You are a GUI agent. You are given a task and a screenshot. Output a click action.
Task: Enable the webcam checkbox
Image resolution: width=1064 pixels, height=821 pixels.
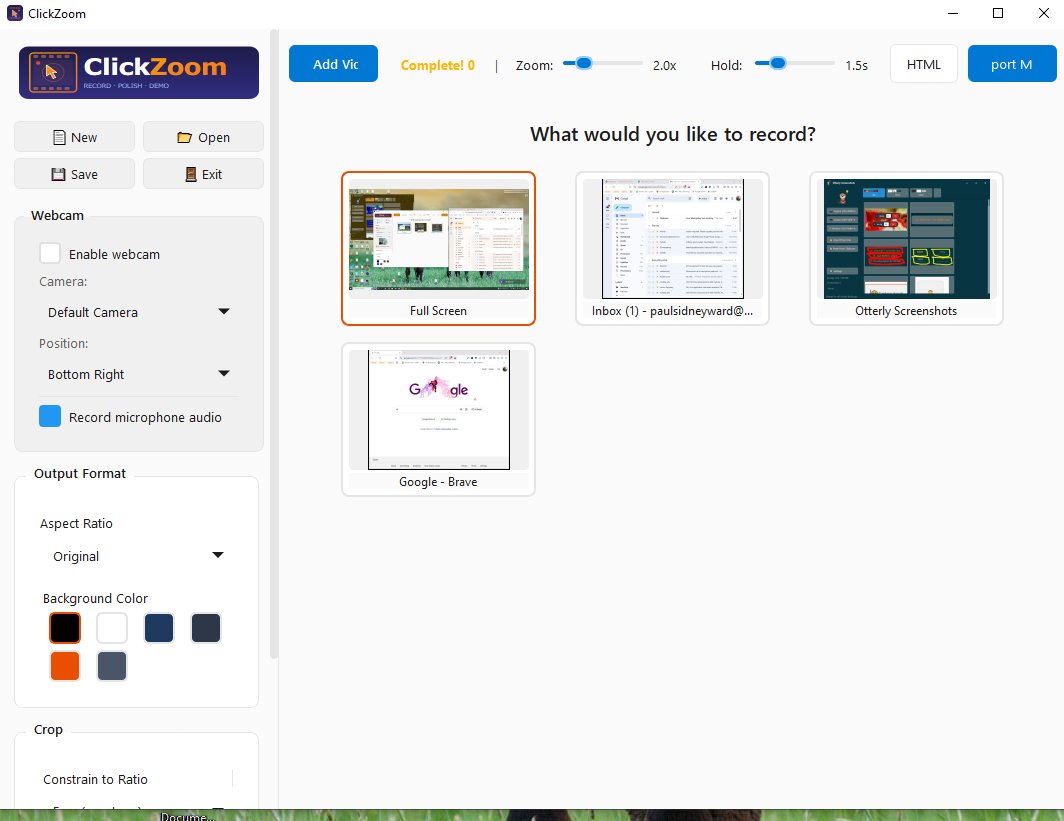coord(49,253)
